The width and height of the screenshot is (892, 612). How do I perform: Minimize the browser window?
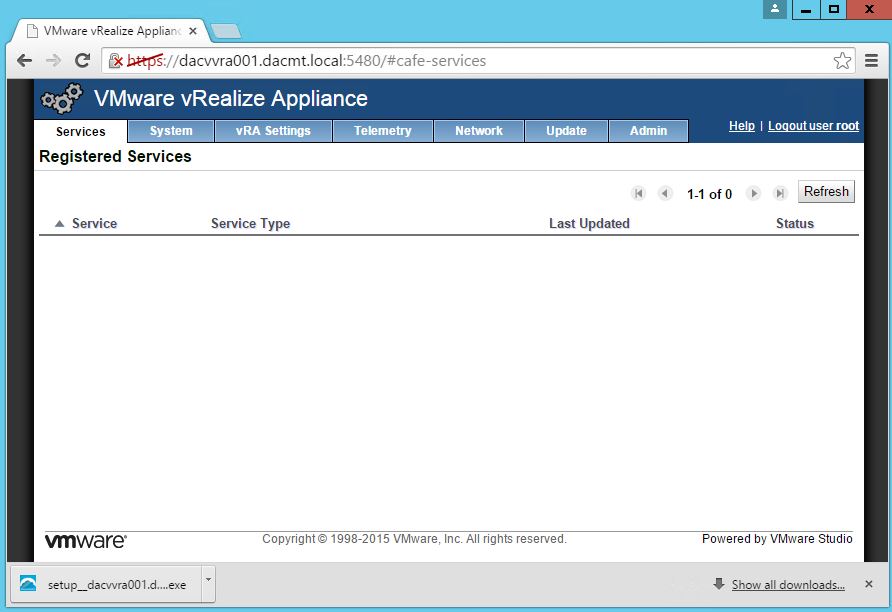(x=806, y=9)
